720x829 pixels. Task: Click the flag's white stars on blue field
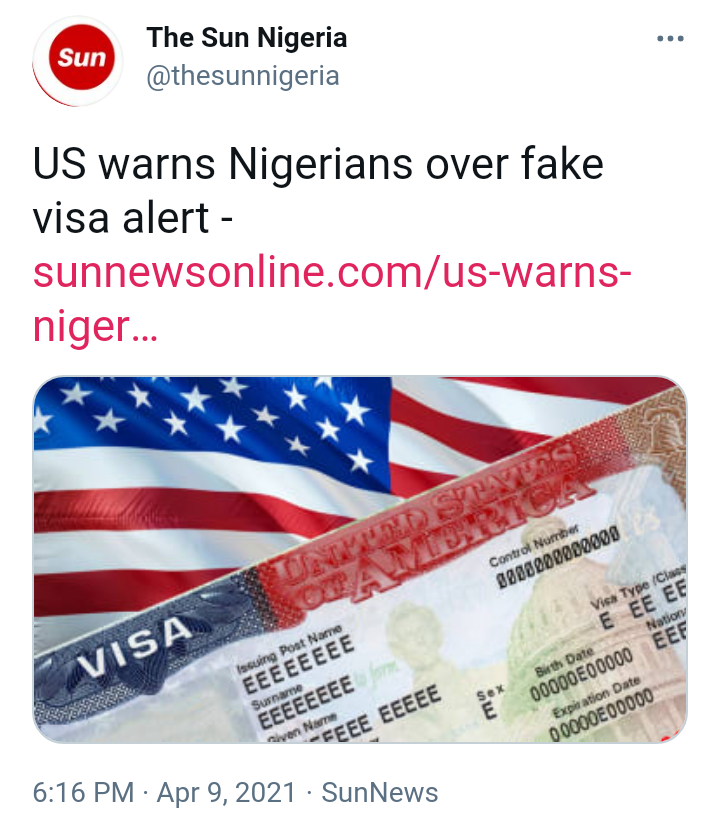[x=211, y=418]
